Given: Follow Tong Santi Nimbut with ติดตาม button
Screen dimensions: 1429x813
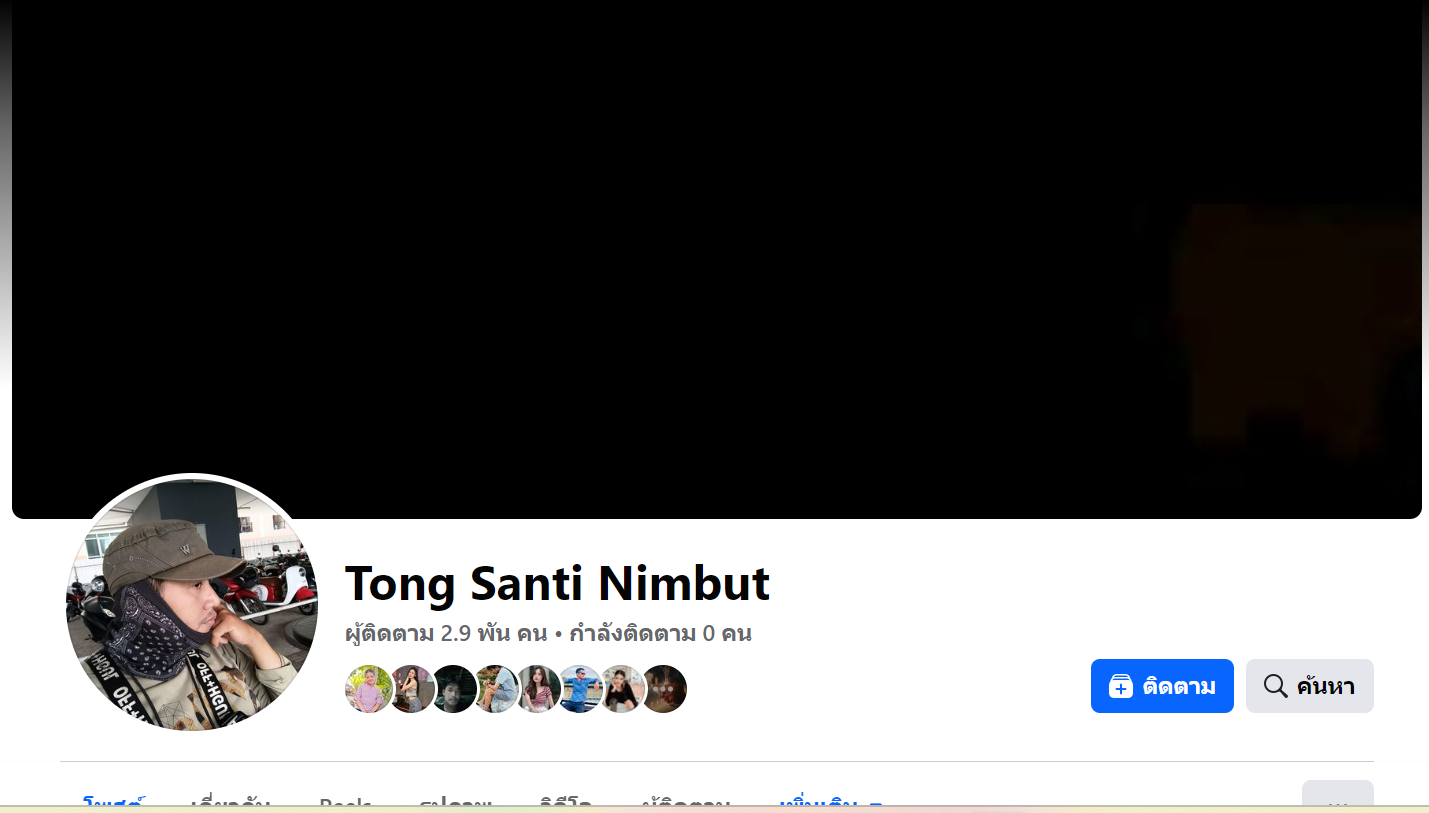Looking at the screenshot, I should pos(1162,686).
